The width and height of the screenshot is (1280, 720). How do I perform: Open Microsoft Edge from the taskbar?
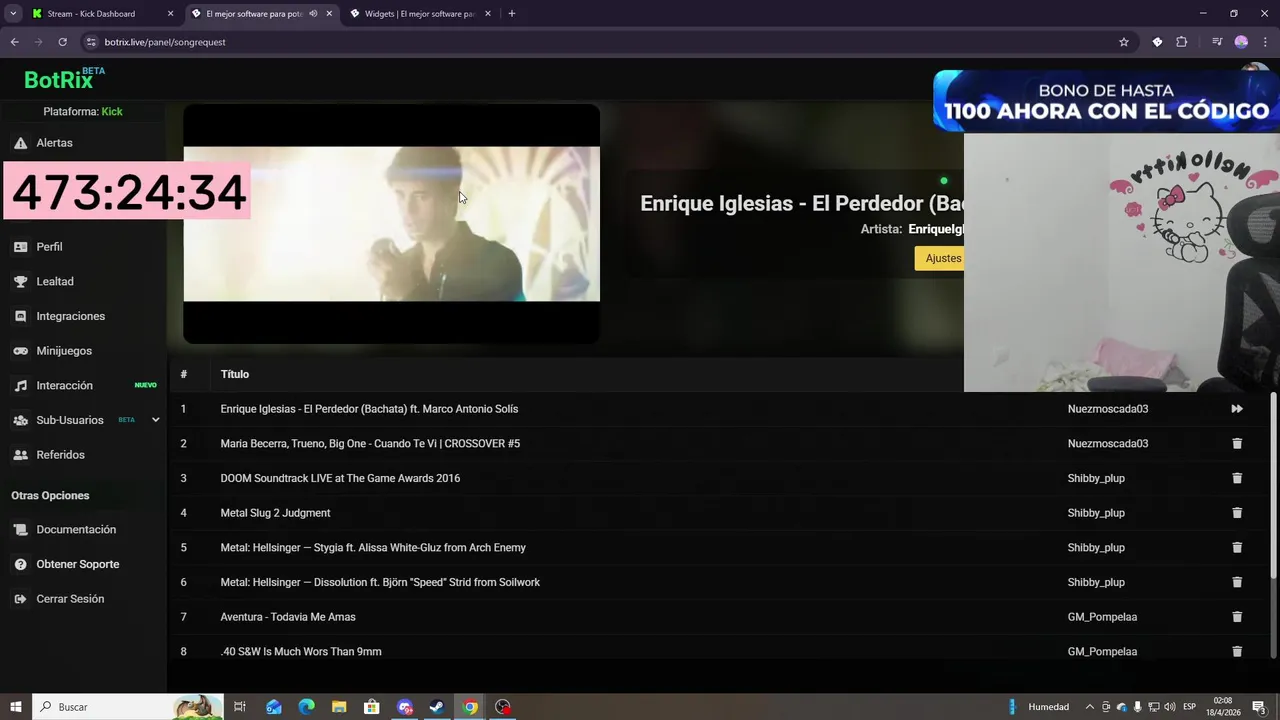coord(306,707)
